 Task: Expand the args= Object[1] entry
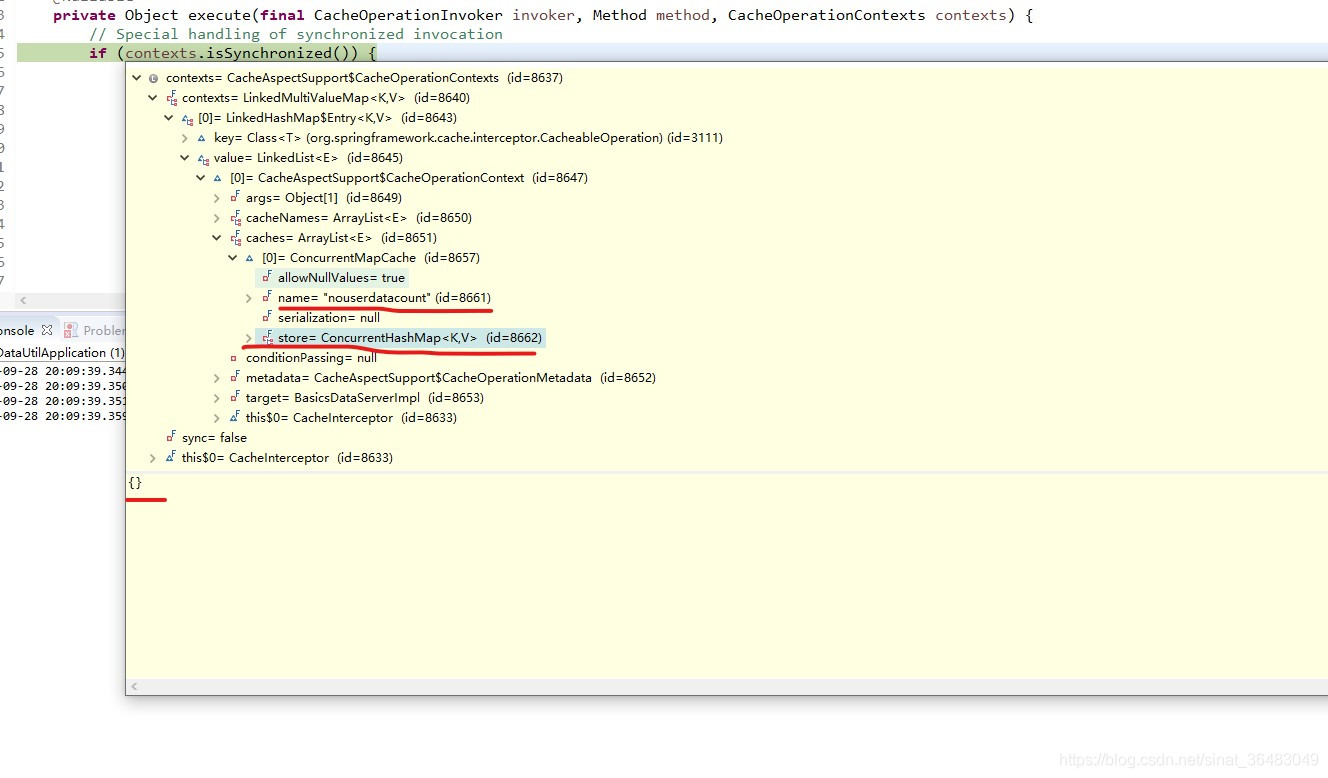tap(216, 198)
